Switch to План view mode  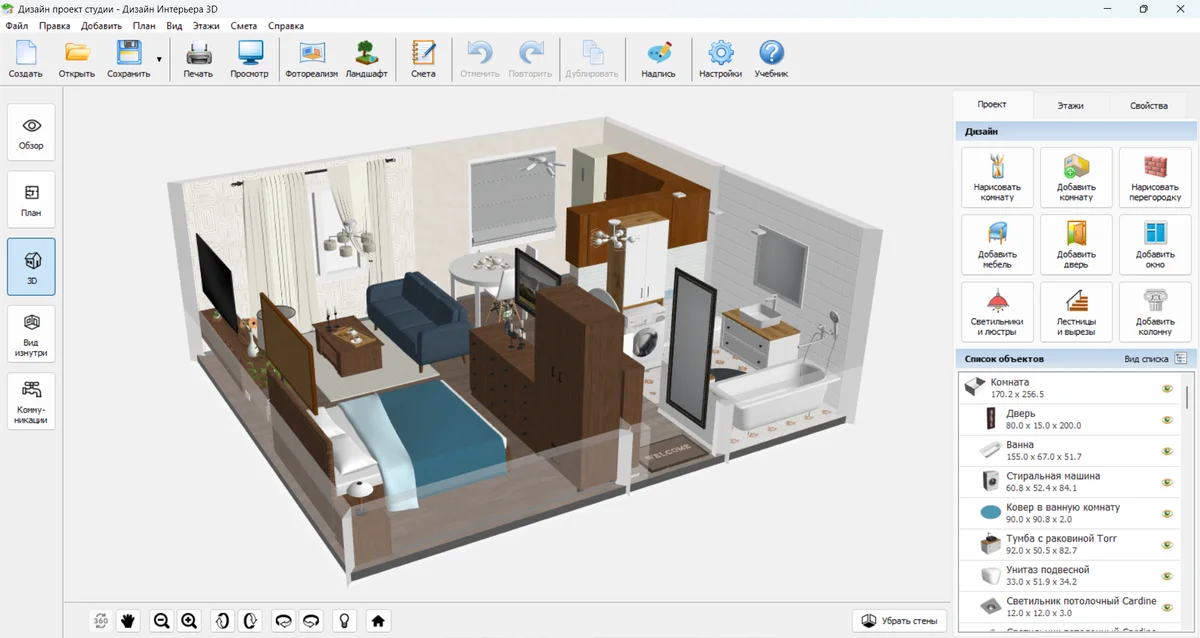pyautogui.click(x=31, y=200)
